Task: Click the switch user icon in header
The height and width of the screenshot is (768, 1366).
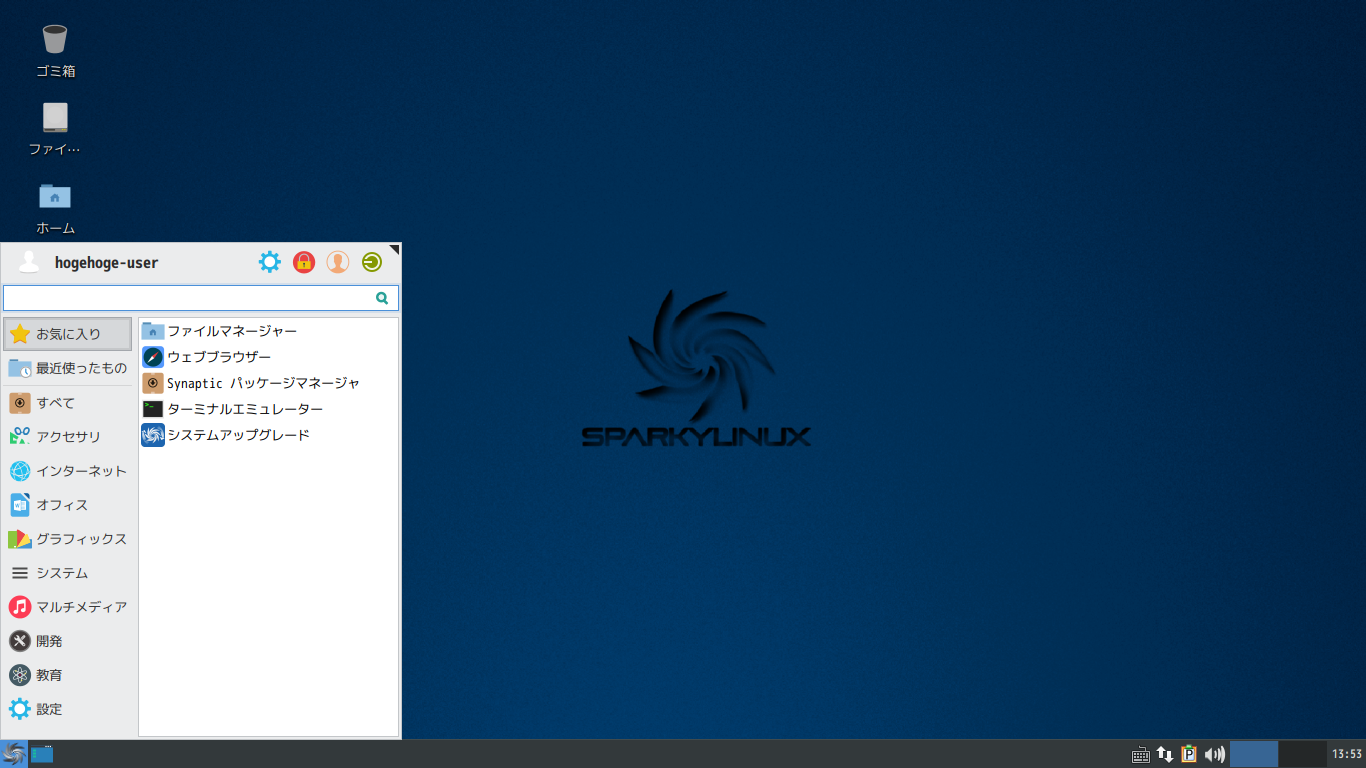Action: point(338,262)
